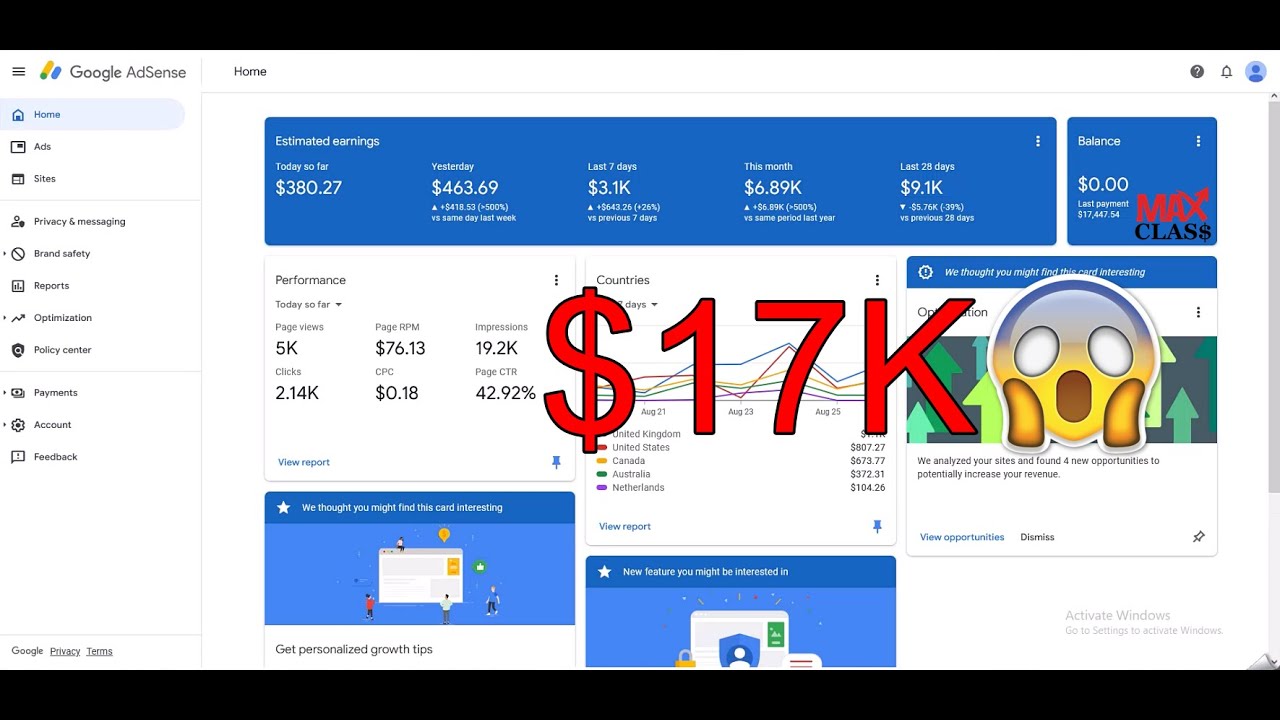Click the Canada legend row
The image size is (1280, 720).
[x=740, y=461]
